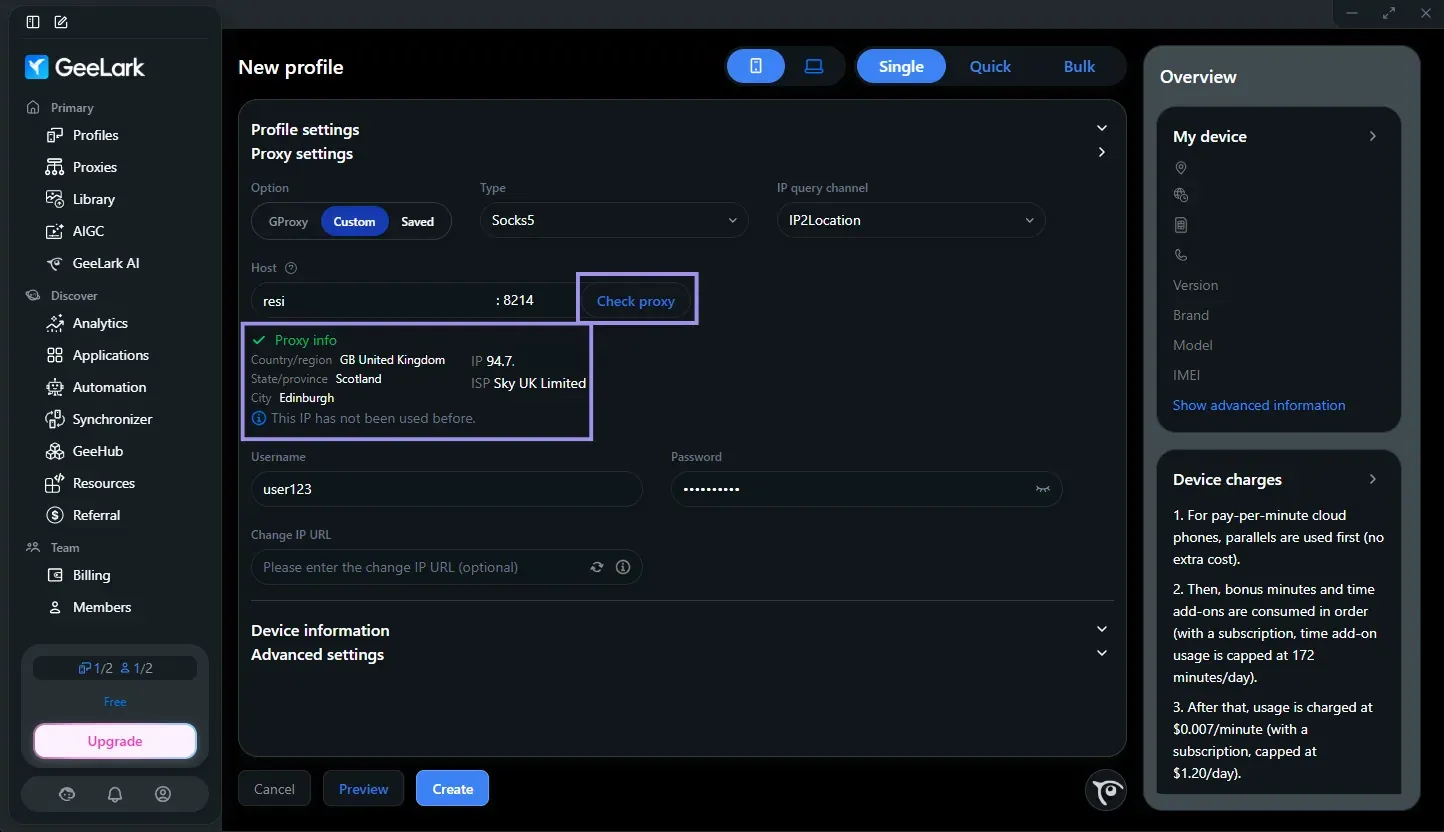This screenshot has width=1444, height=832.
Task: Open the notifications bell icon
Action: pyautogui.click(x=115, y=794)
